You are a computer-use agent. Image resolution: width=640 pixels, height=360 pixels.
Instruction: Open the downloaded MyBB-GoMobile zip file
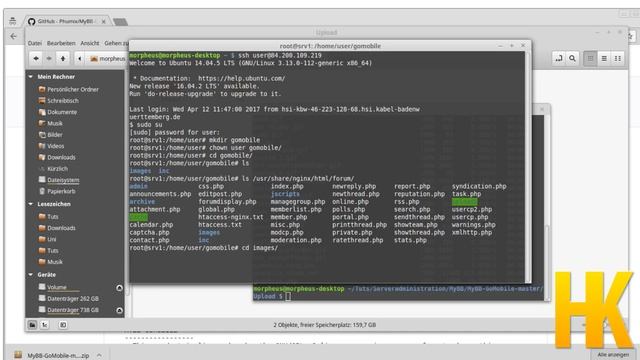(51, 356)
